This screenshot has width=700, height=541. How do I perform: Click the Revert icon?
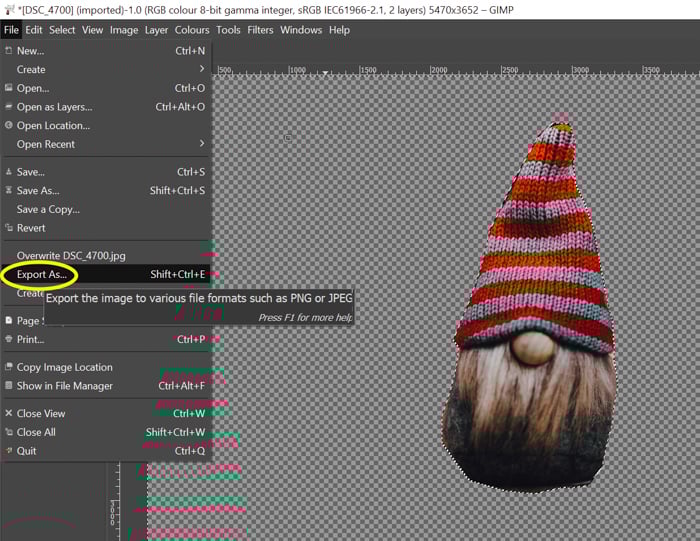pyautogui.click(x=8, y=228)
